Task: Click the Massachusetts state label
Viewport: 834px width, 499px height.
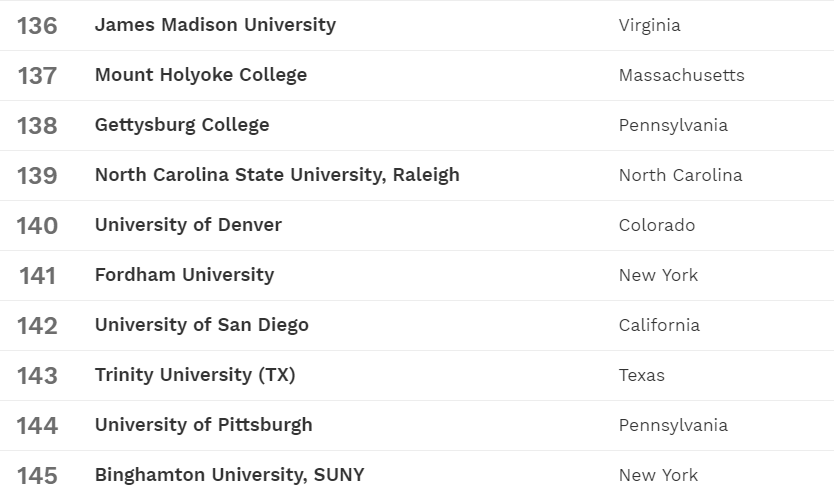Action: [681, 76]
